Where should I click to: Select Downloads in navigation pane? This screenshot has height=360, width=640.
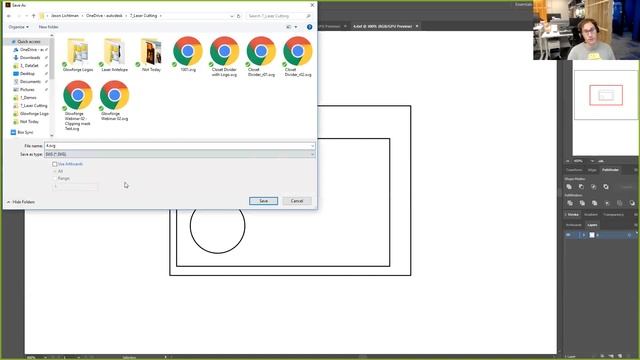coord(29,58)
